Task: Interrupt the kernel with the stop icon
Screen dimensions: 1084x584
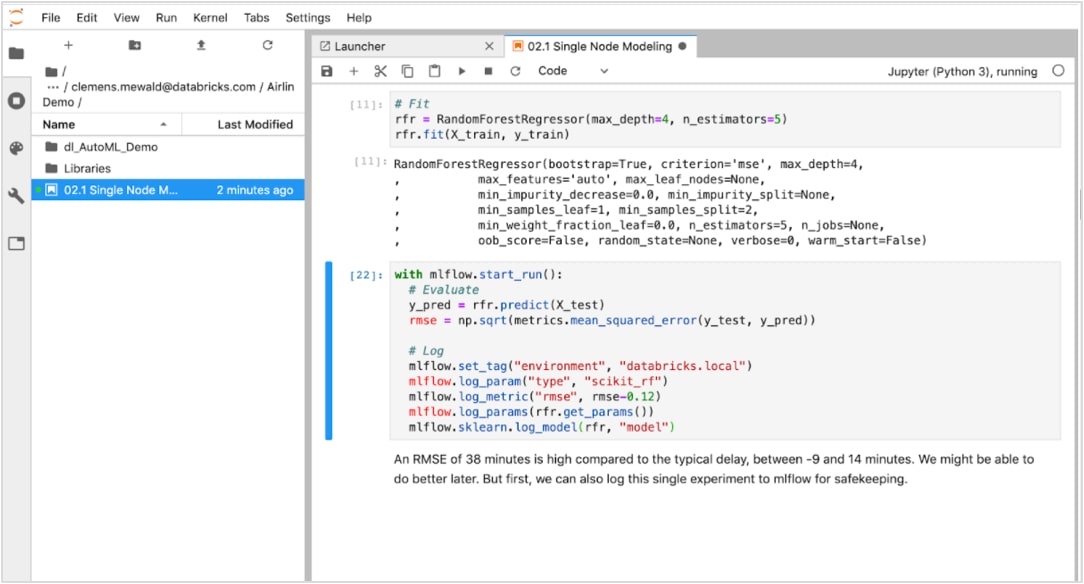Action: (488, 71)
